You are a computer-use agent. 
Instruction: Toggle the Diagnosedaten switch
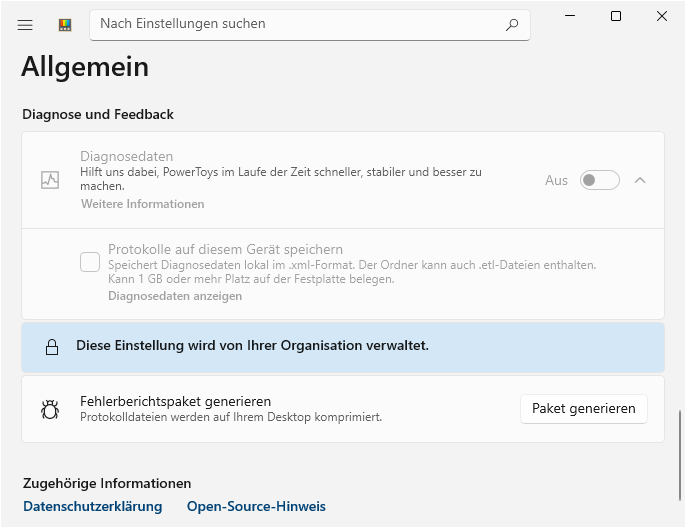click(599, 180)
